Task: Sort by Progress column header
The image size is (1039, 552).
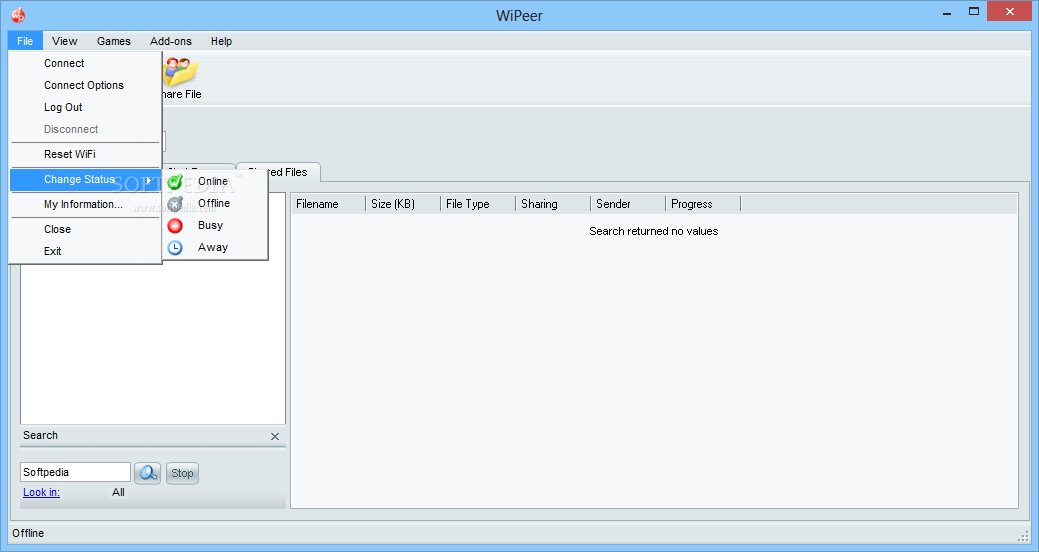Action: pyautogui.click(x=703, y=204)
